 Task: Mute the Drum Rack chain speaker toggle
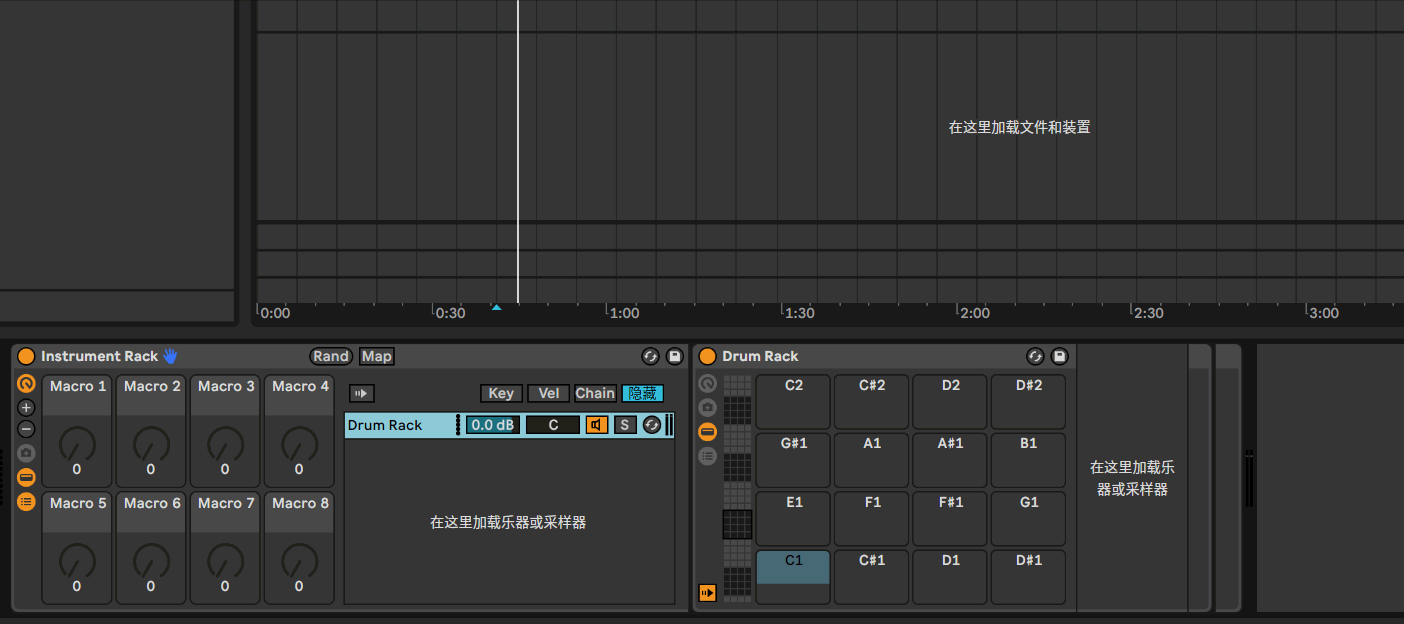(597, 425)
